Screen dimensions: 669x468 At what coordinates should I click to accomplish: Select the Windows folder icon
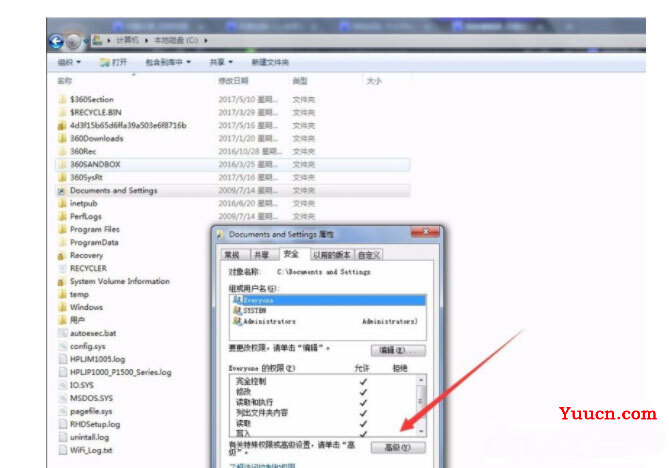coord(63,307)
